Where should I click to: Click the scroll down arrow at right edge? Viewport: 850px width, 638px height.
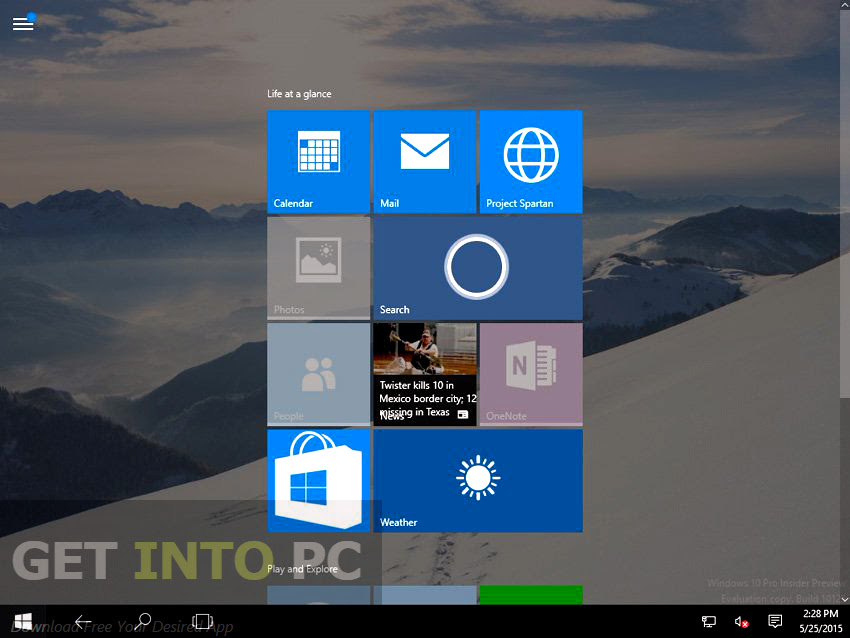[x=845, y=599]
